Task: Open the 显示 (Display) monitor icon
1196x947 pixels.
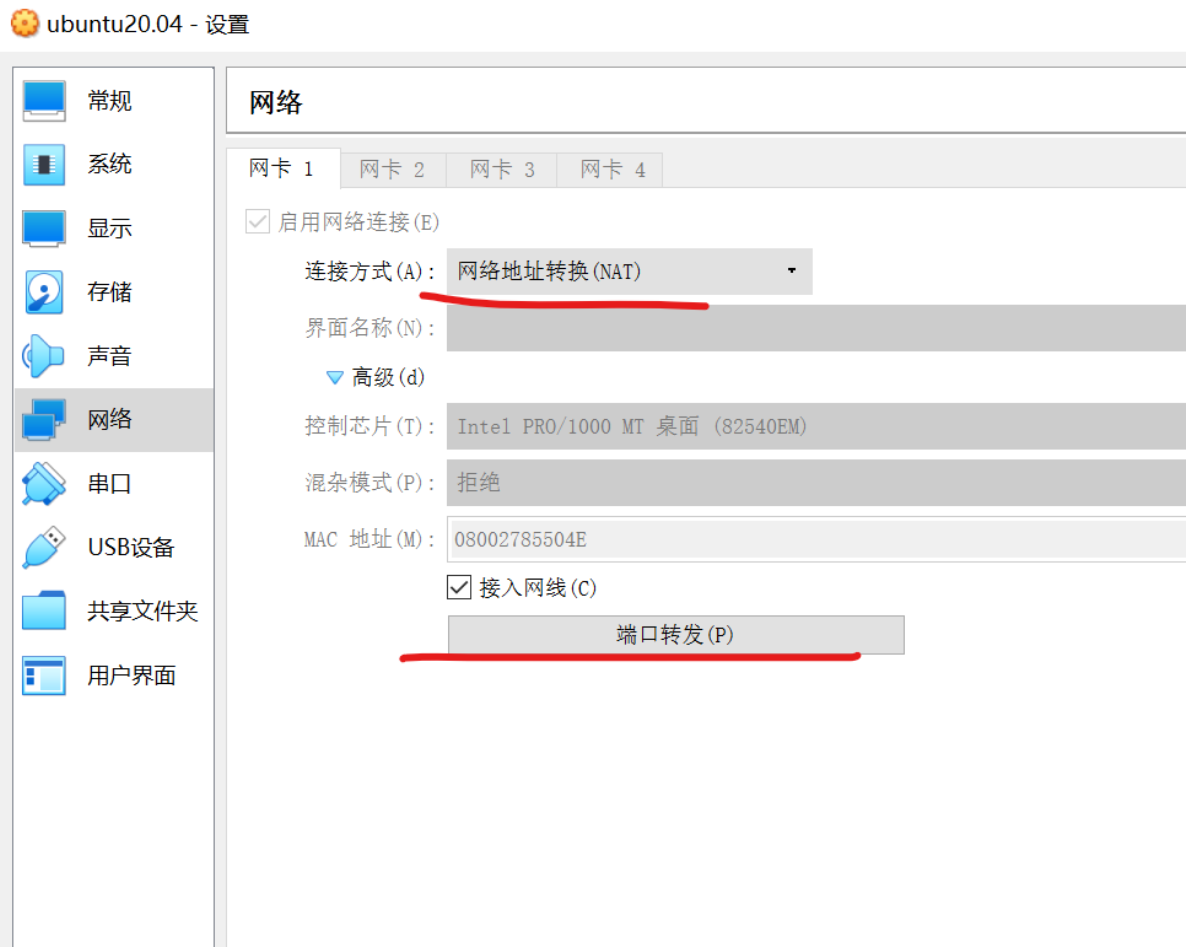Action: coord(44,229)
